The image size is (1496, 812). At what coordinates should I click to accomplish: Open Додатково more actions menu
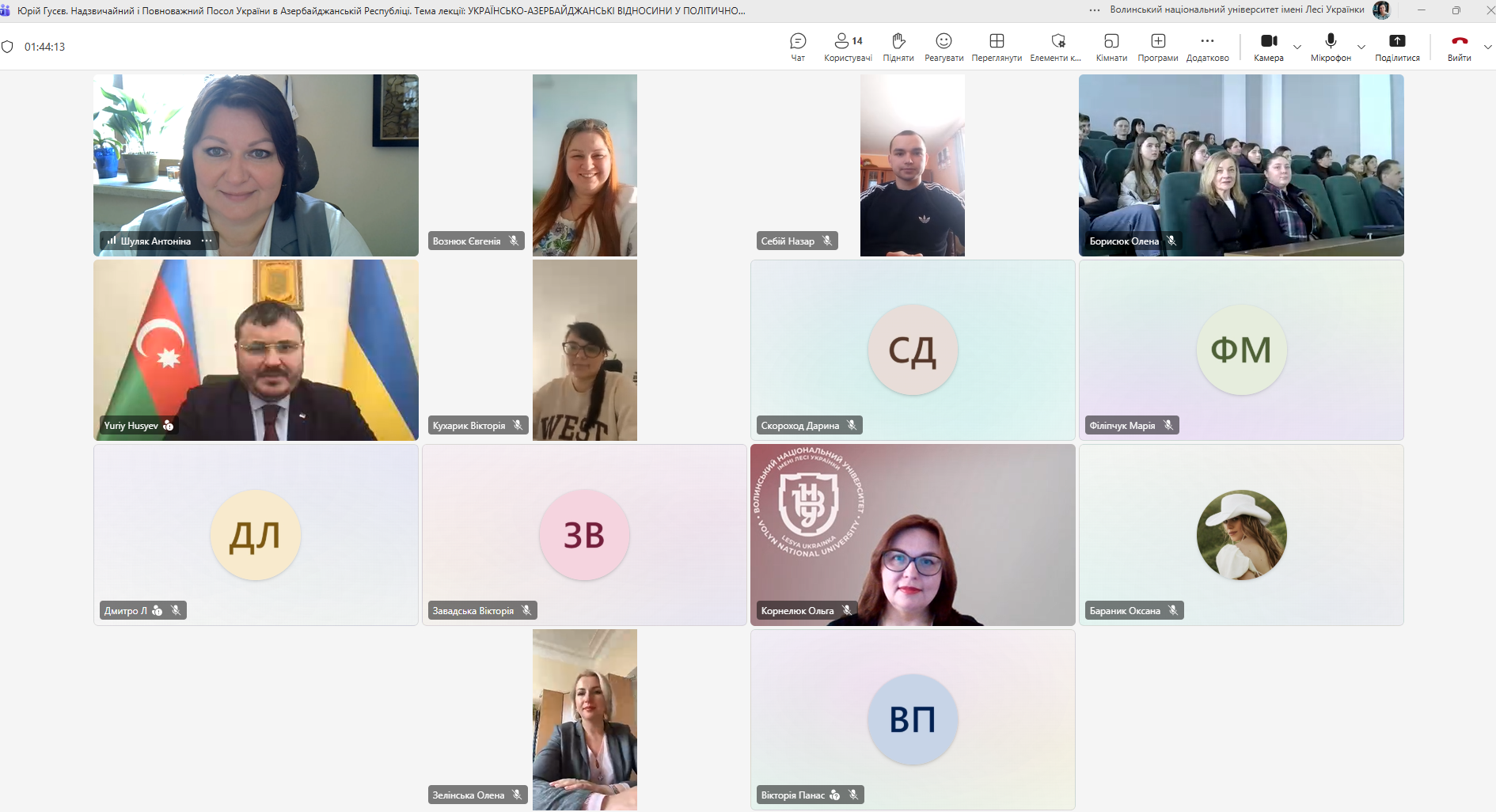coord(1207,47)
